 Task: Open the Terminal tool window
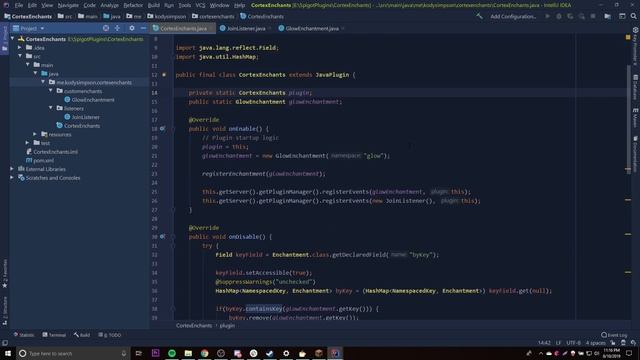point(54,335)
